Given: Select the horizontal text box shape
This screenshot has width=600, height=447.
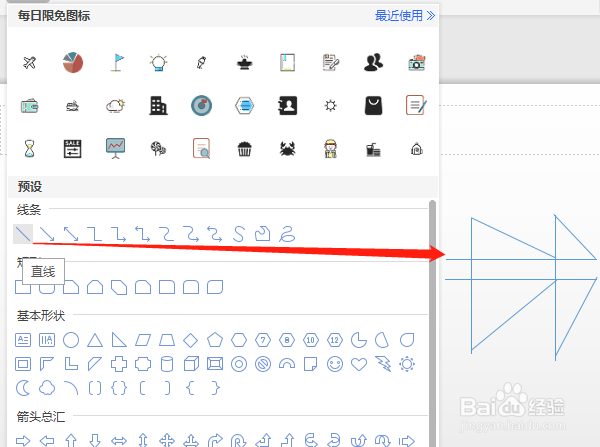Looking at the screenshot, I should (x=23, y=340).
